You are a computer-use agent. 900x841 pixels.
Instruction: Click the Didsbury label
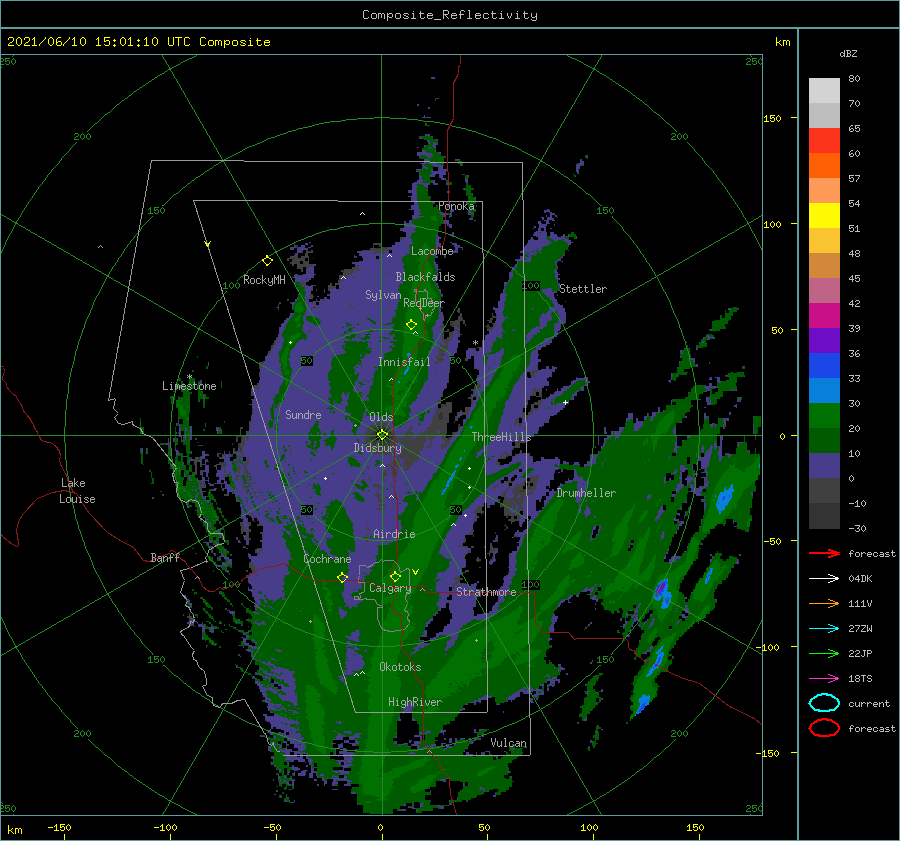377,448
